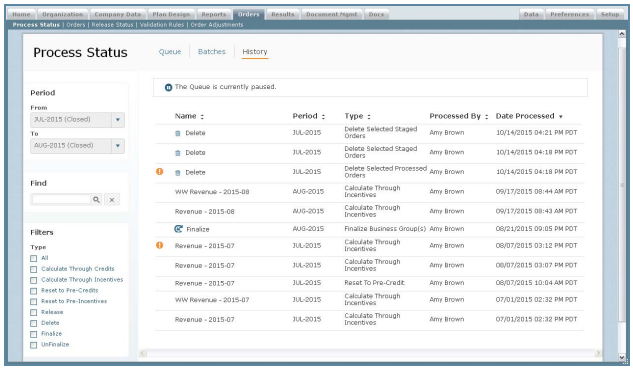Screen dimensions: 633x370
Task: Check Reset to Pre-Incentives filter
Action: [x=34, y=302]
